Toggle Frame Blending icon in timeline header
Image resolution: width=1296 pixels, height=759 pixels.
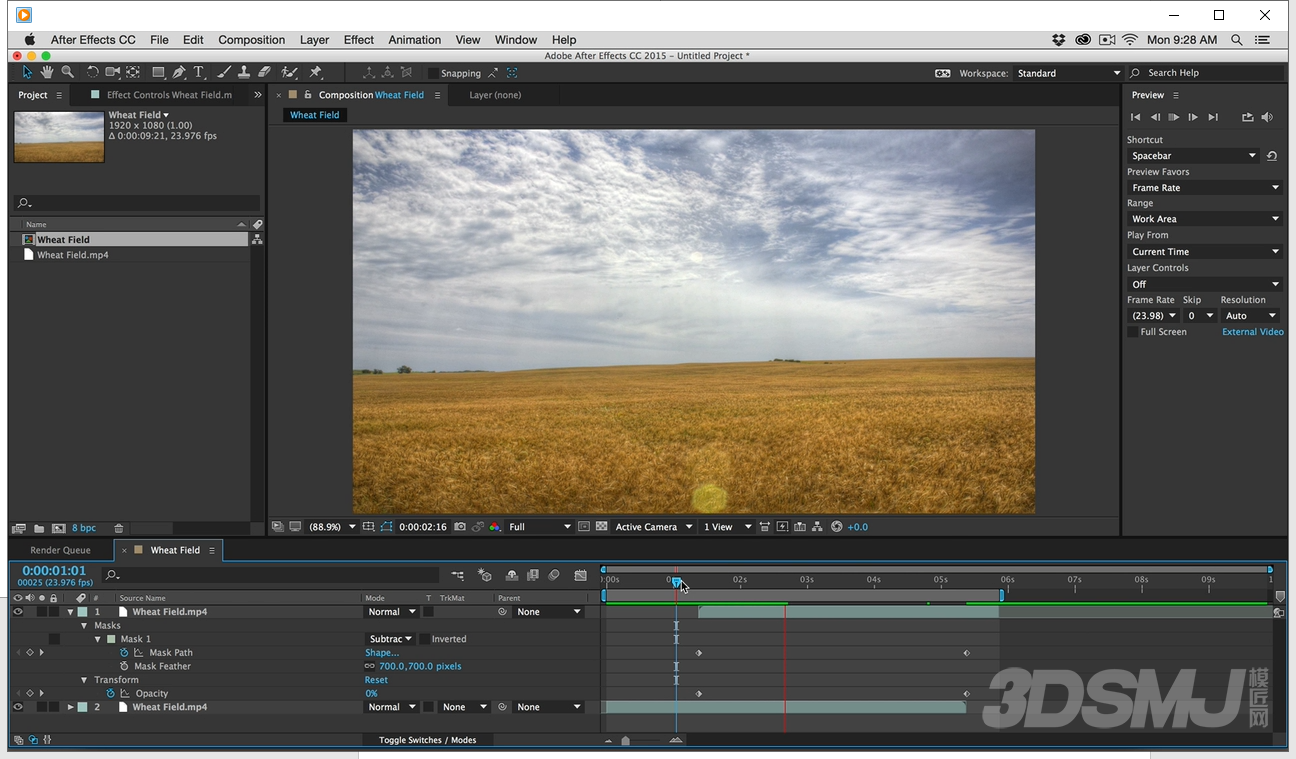(533, 575)
